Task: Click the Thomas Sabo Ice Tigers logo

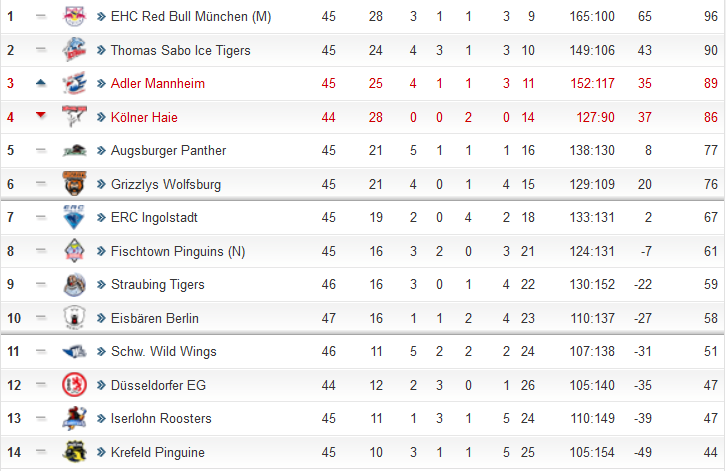Action: pos(74,50)
